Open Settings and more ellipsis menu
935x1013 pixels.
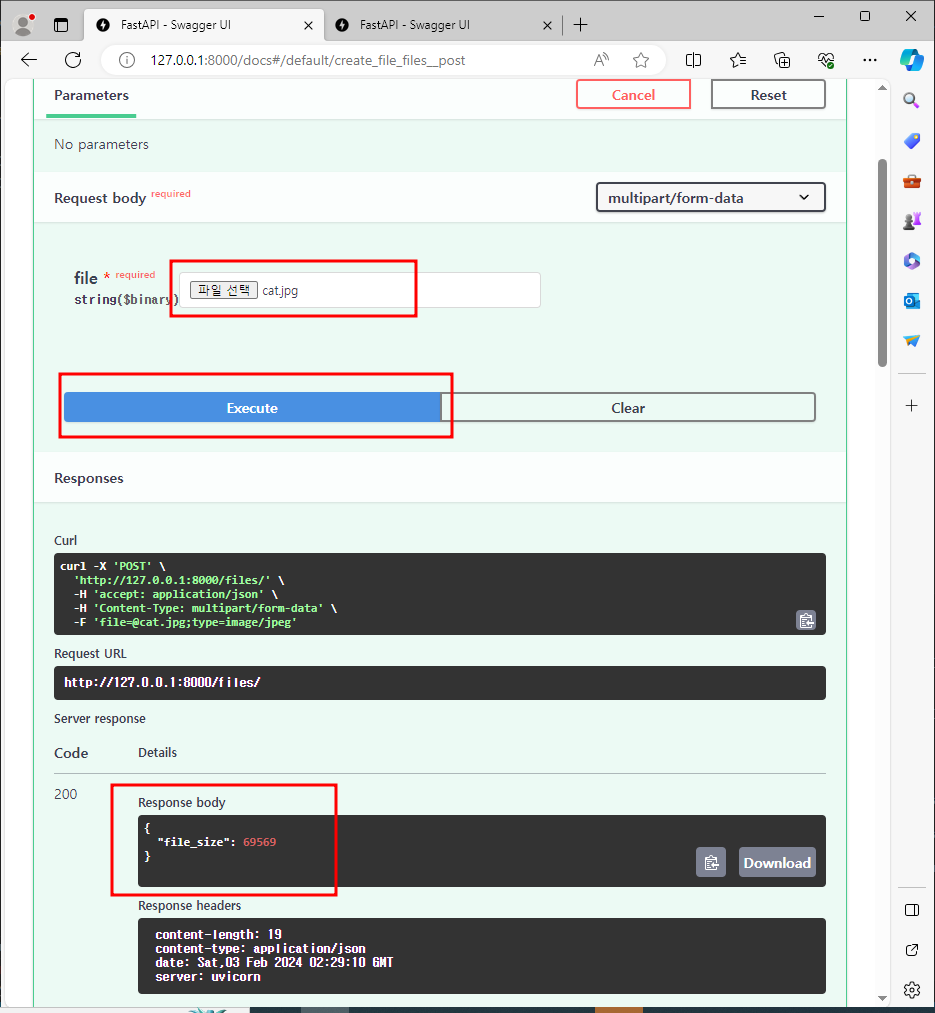click(x=870, y=60)
